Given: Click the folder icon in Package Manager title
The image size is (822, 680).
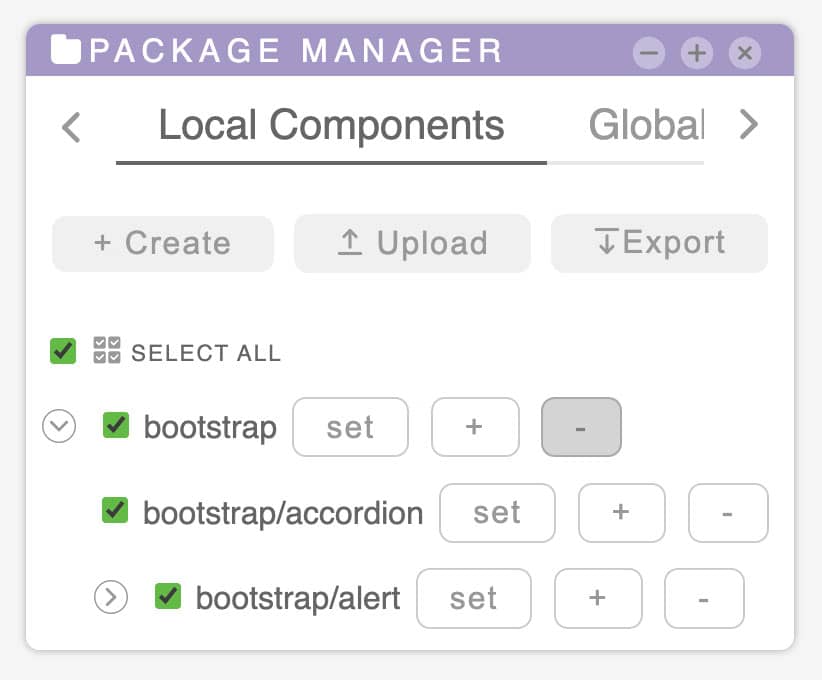Looking at the screenshot, I should point(66,50).
